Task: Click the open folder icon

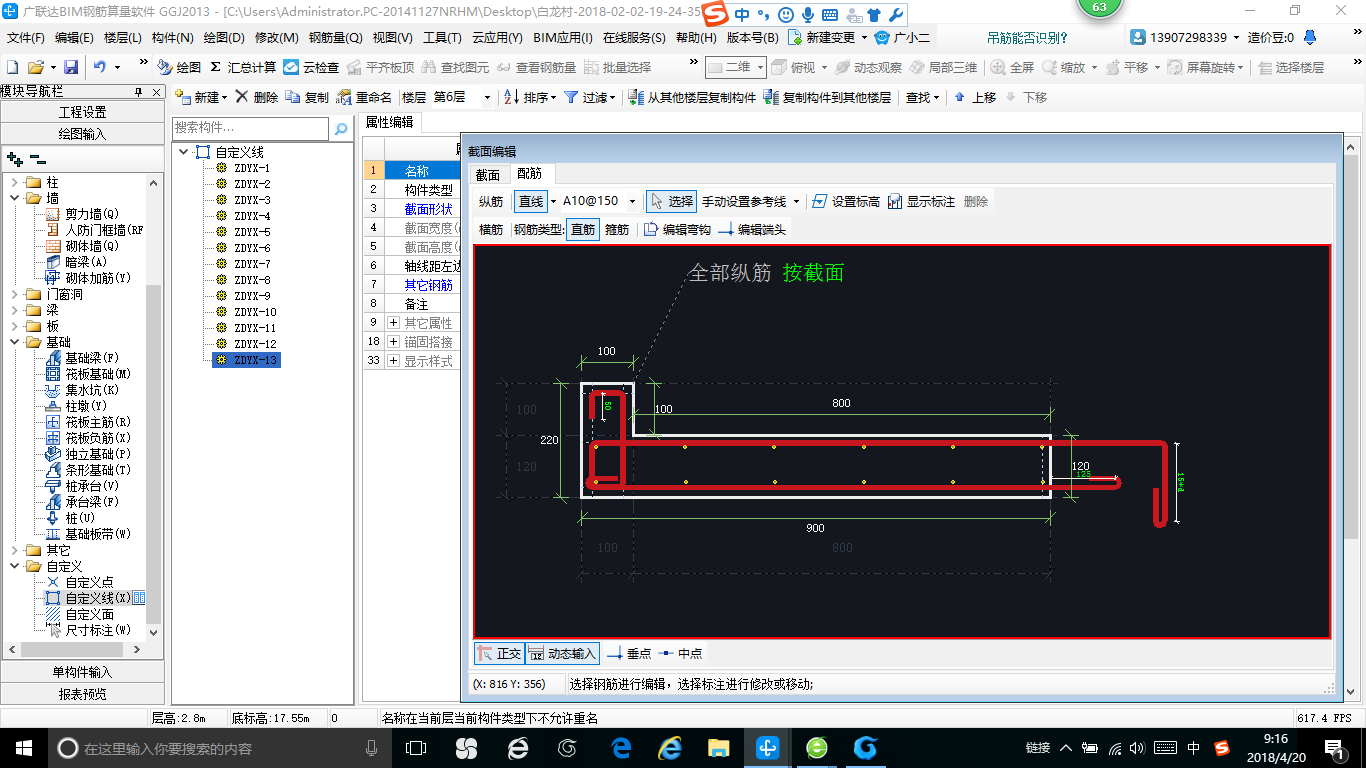Action: click(35, 67)
